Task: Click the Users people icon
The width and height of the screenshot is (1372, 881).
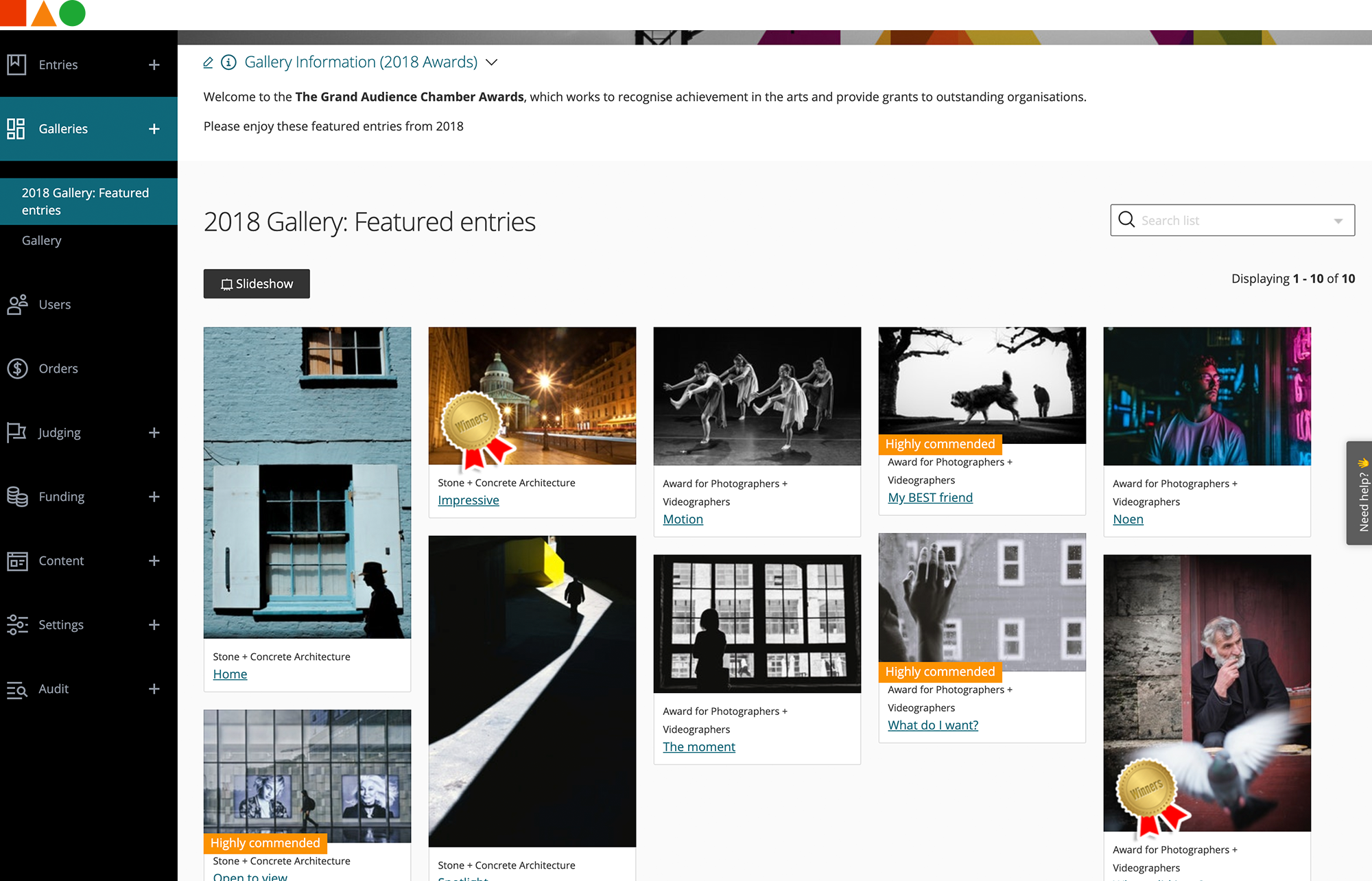Action: 17,304
